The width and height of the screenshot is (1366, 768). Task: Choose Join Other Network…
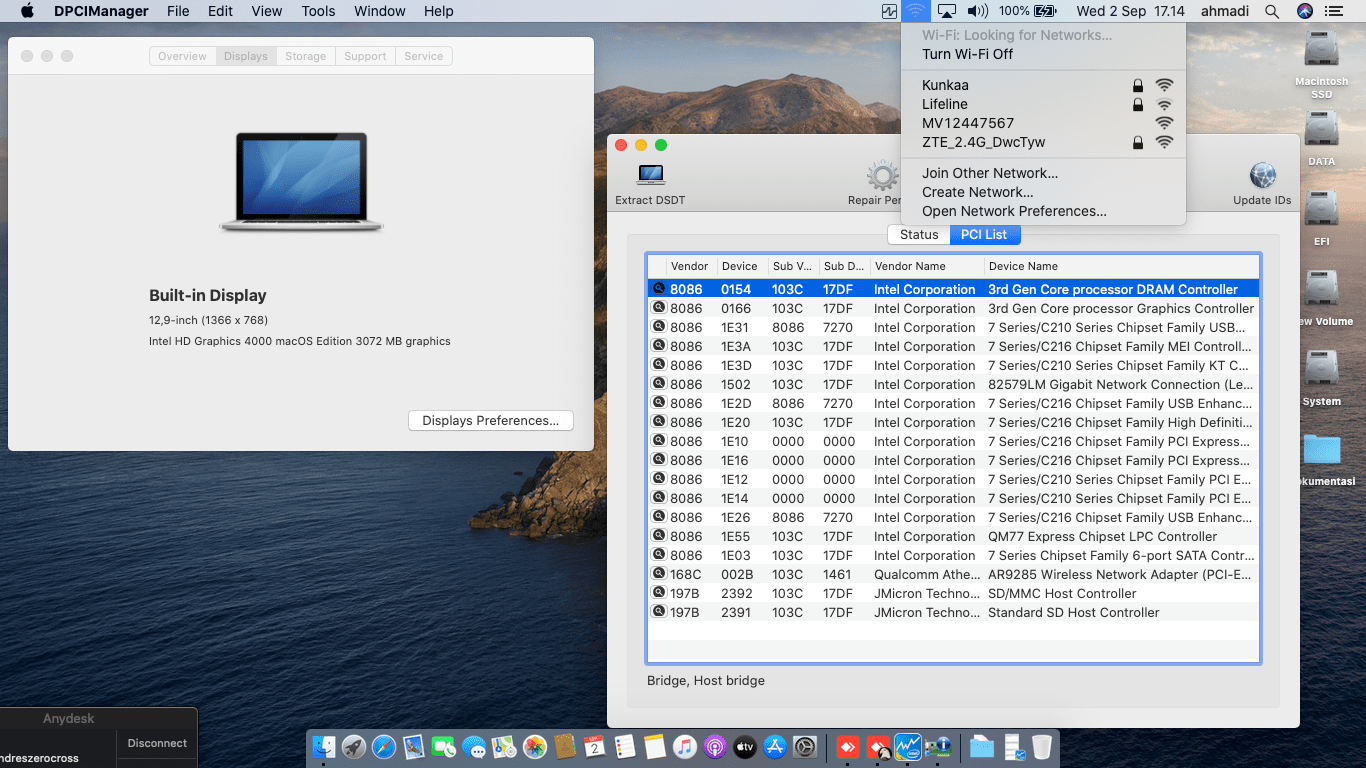[1043, 173]
